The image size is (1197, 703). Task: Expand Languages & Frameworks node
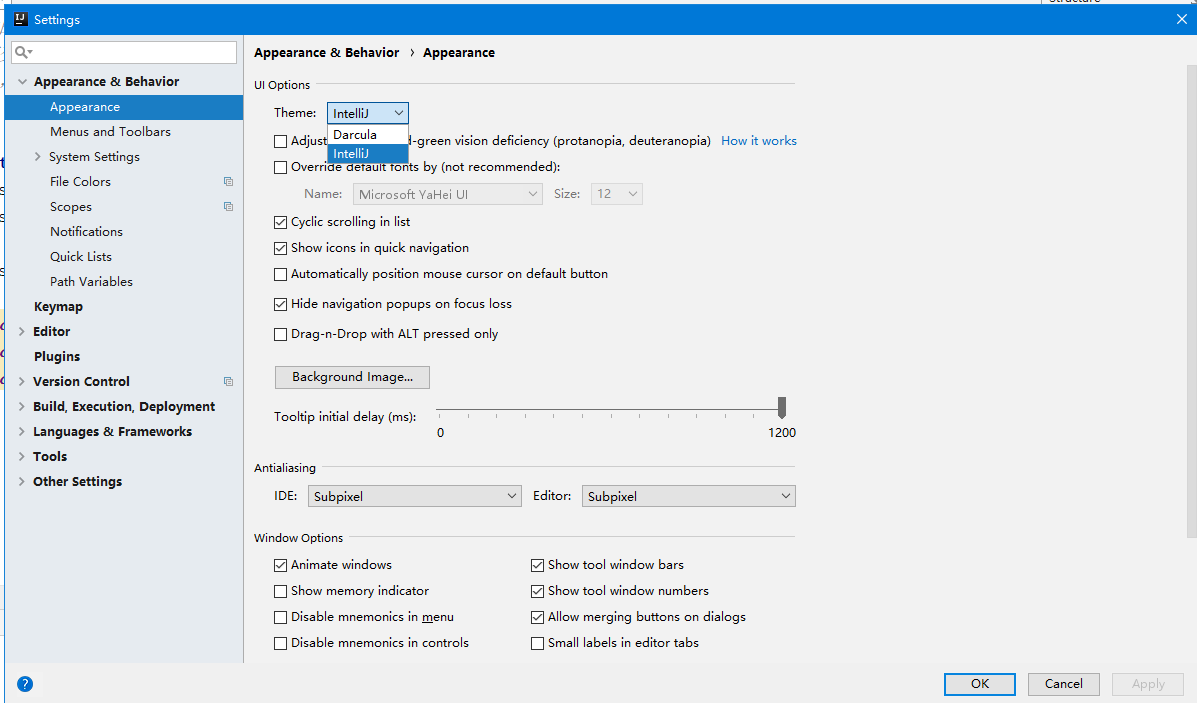pos(21,431)
